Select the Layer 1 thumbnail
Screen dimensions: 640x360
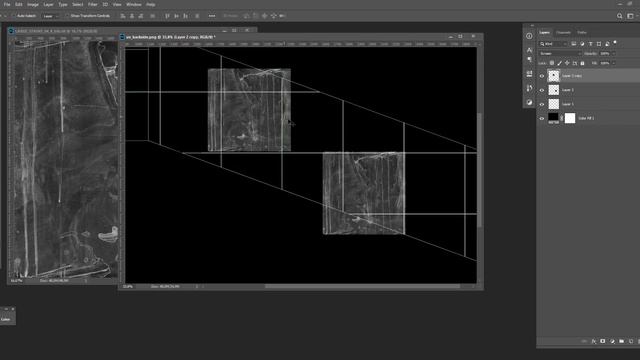pyautogui.click(x=553, y=104)
